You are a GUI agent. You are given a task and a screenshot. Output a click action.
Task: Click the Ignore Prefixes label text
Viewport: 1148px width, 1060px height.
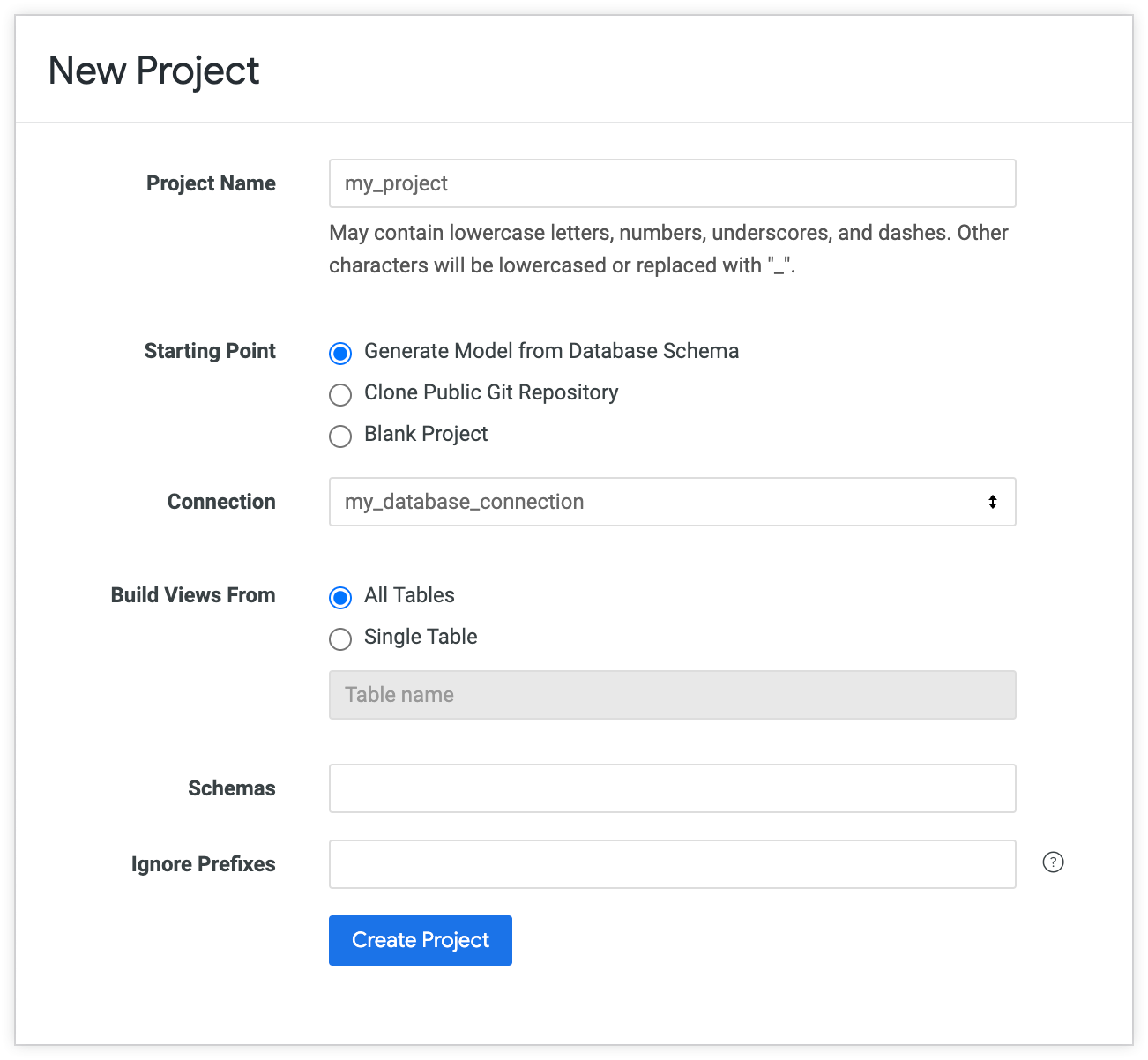(x=203, y=864)
